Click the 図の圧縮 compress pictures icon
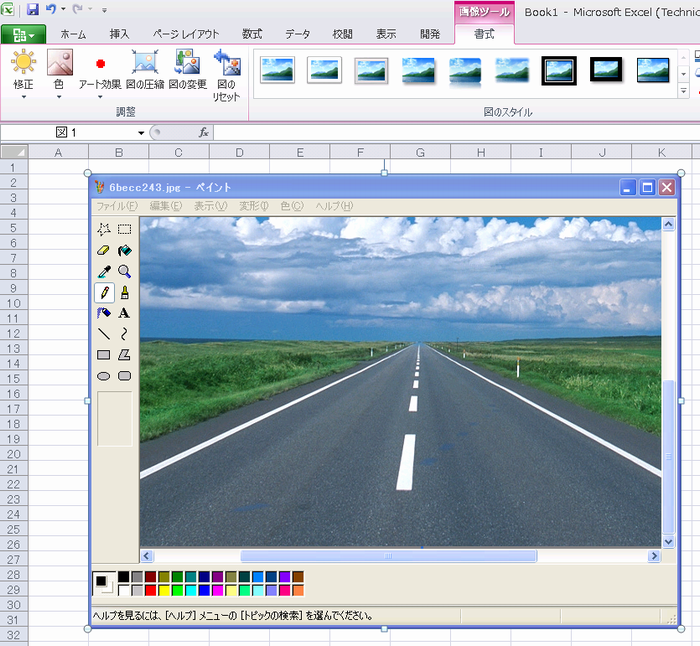Image resolution: width=700 pixels, height=646 pixels. 145,69
